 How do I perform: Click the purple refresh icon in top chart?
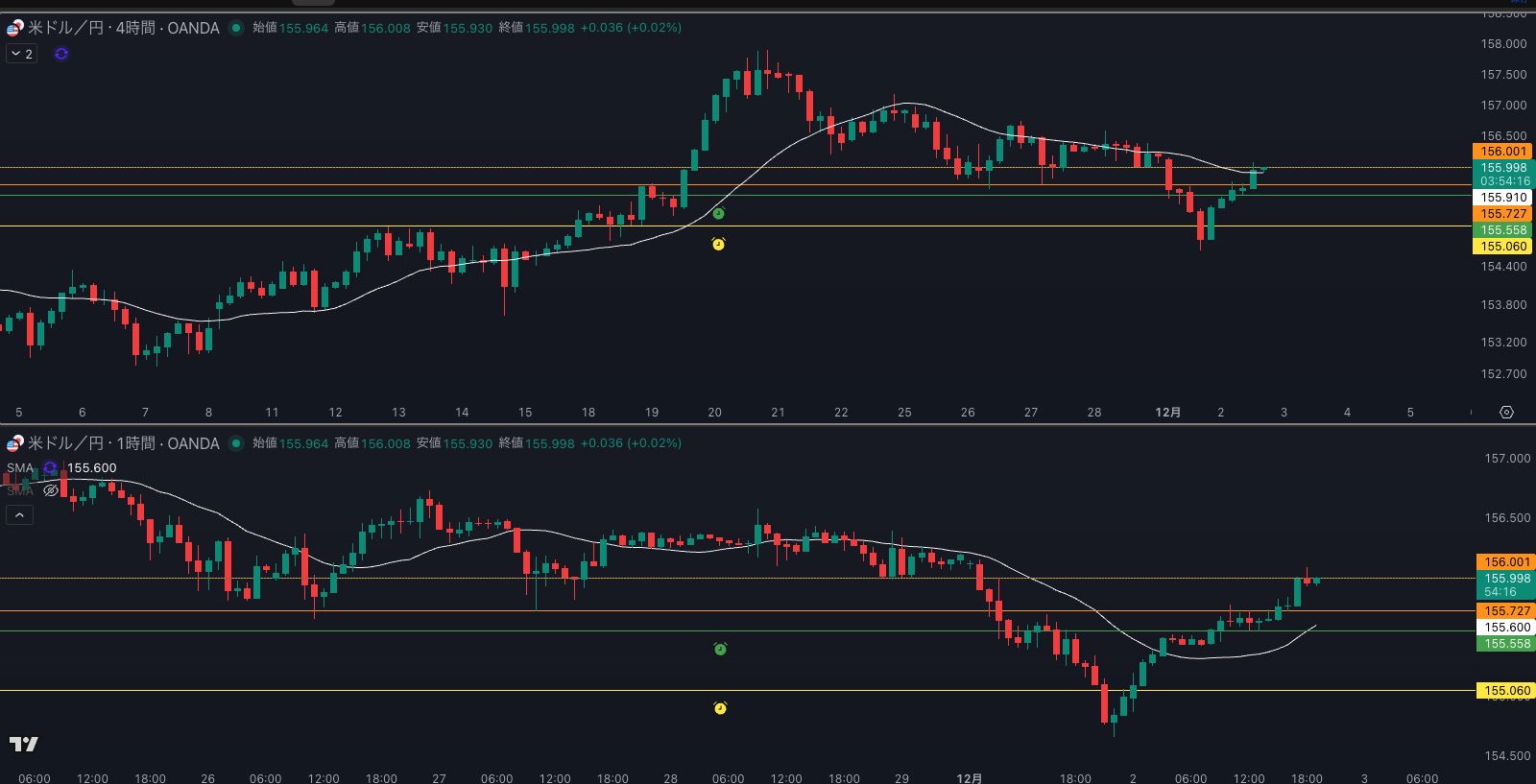tap(61, 54)
